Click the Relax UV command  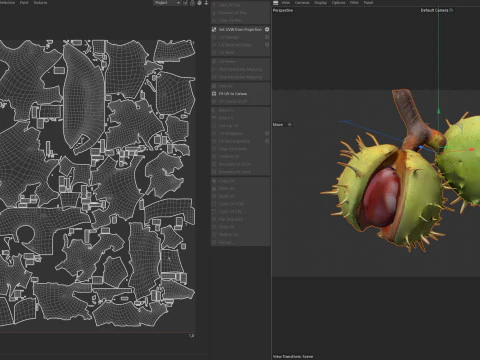pyautogui.click(x=225, y=86)
